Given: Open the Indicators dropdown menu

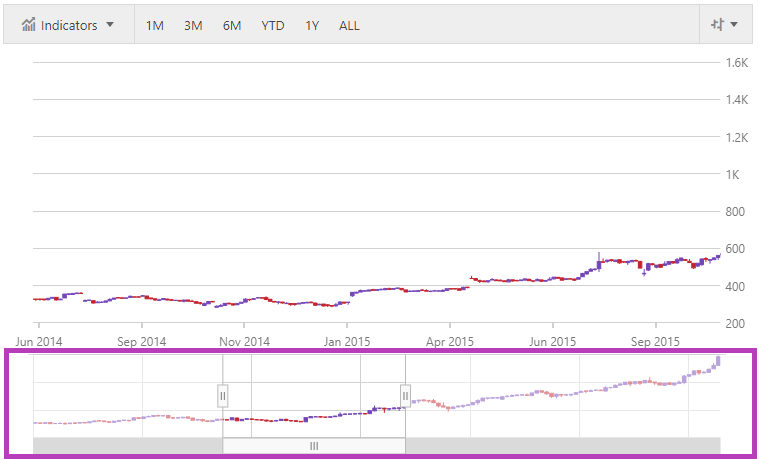Looking at the screenshot, I should [x=68, y=25].
